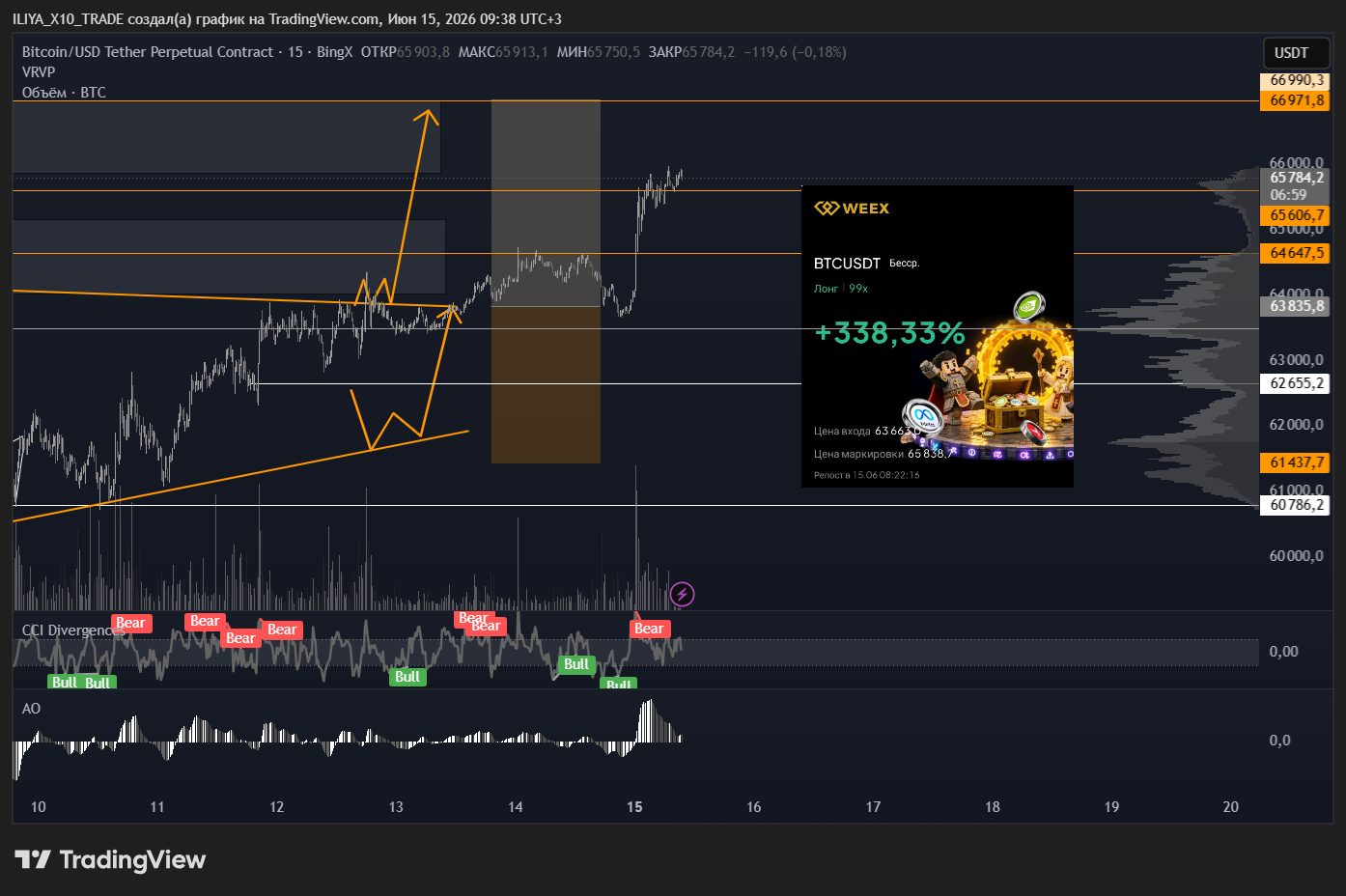This screenshot has width=1346, height=896.
Task: Click the ОТКР open value 65903,8
Action: (423, 52)
